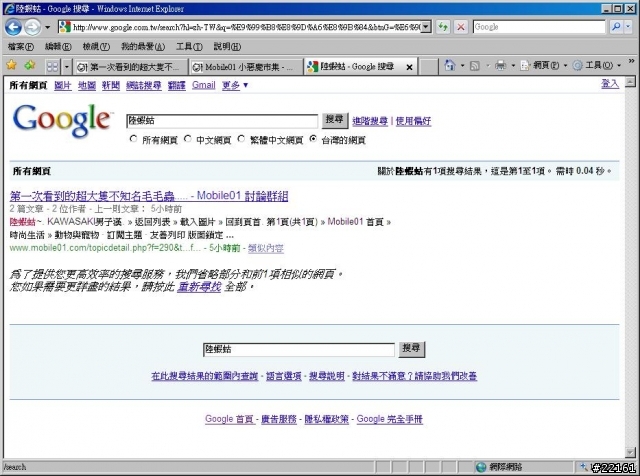Open 進階搜尋 advanced search link

tap(370, 121)
